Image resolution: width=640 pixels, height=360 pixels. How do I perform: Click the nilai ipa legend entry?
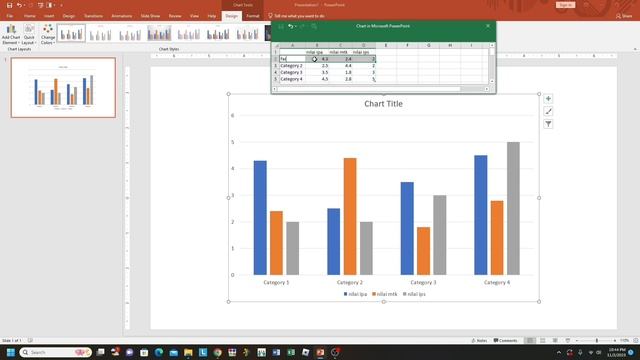[356, 294]
